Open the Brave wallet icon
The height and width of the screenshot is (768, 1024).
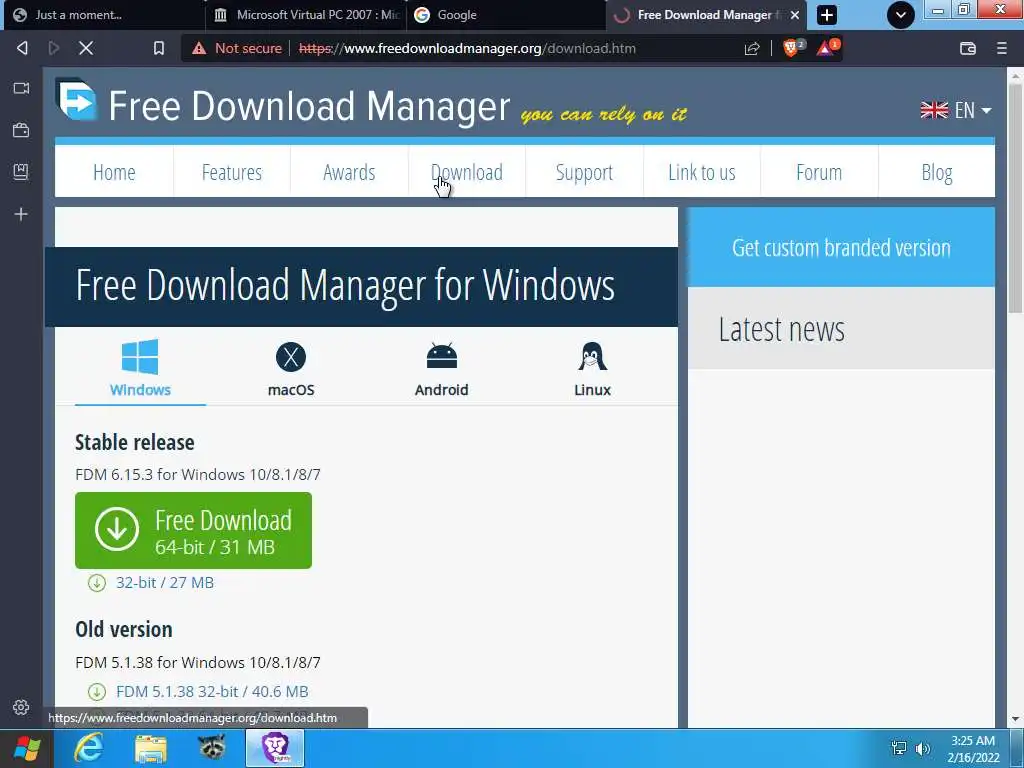(x=968, y=48)
